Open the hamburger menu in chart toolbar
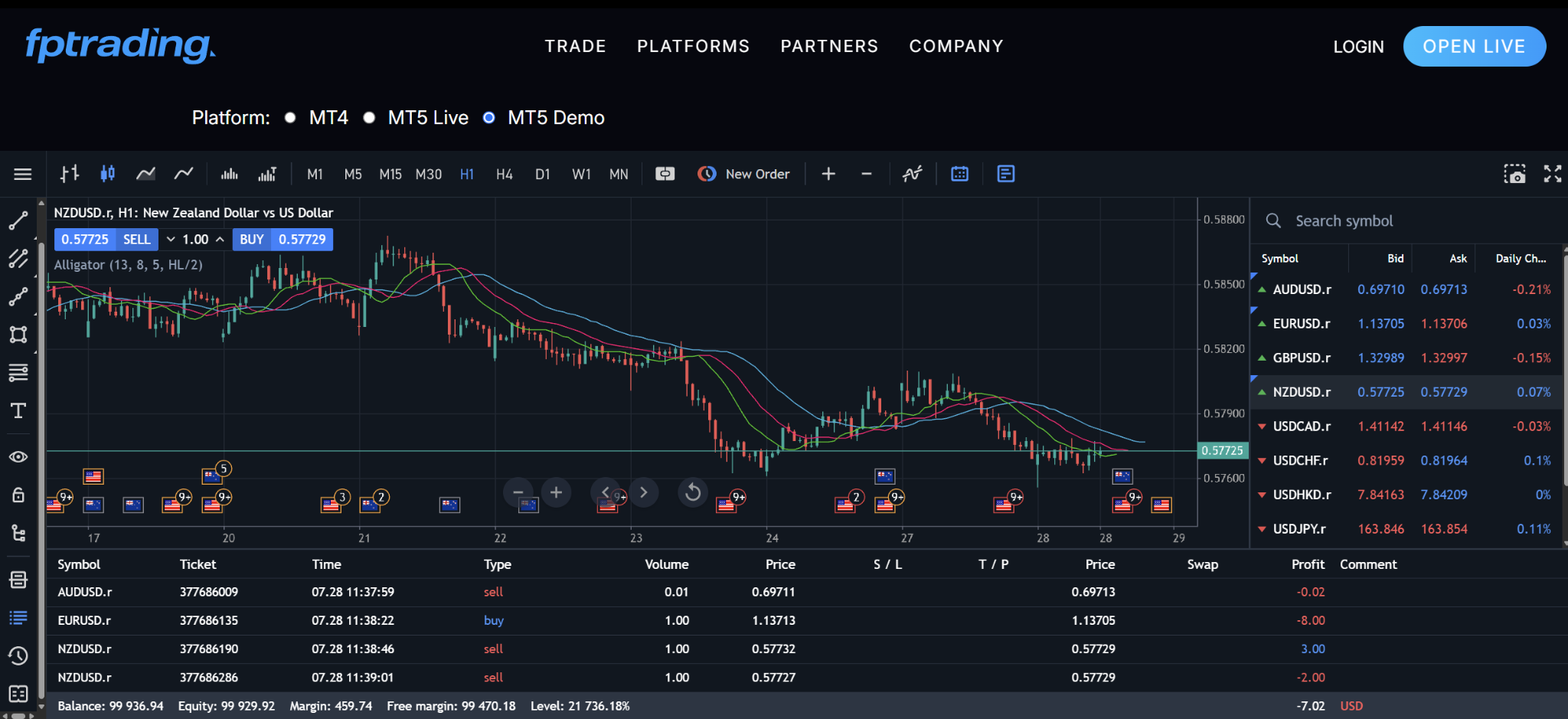Viewport: 1568px width, 719px height. (x=23, y=175)
